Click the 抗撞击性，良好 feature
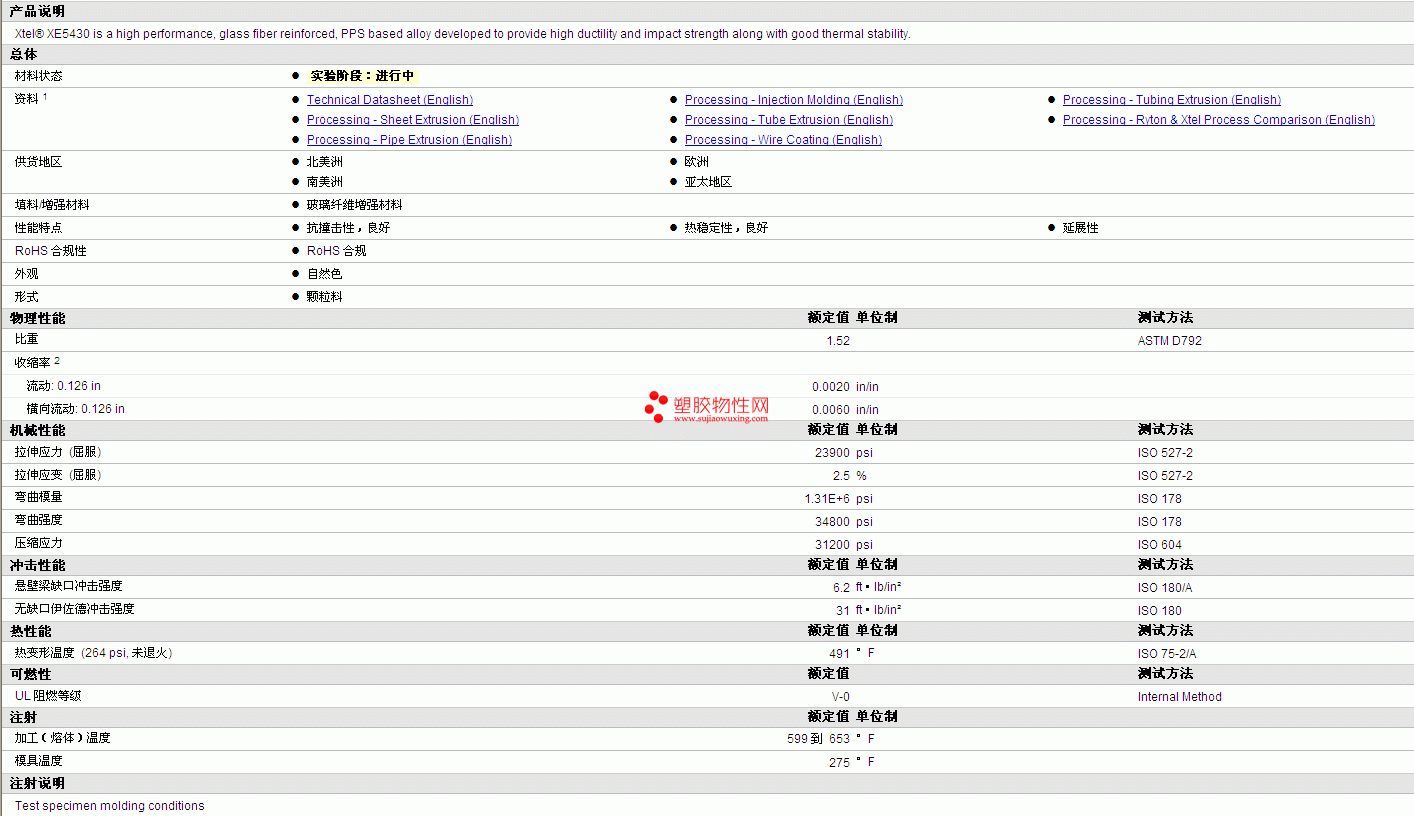This screenshot has height=816, width=1414. pos(349,228)
